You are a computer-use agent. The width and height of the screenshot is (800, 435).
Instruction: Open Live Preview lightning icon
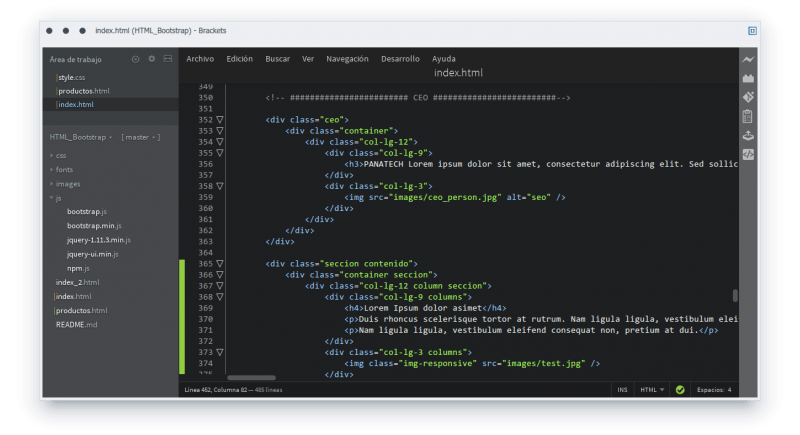click(x=748, y=60)
